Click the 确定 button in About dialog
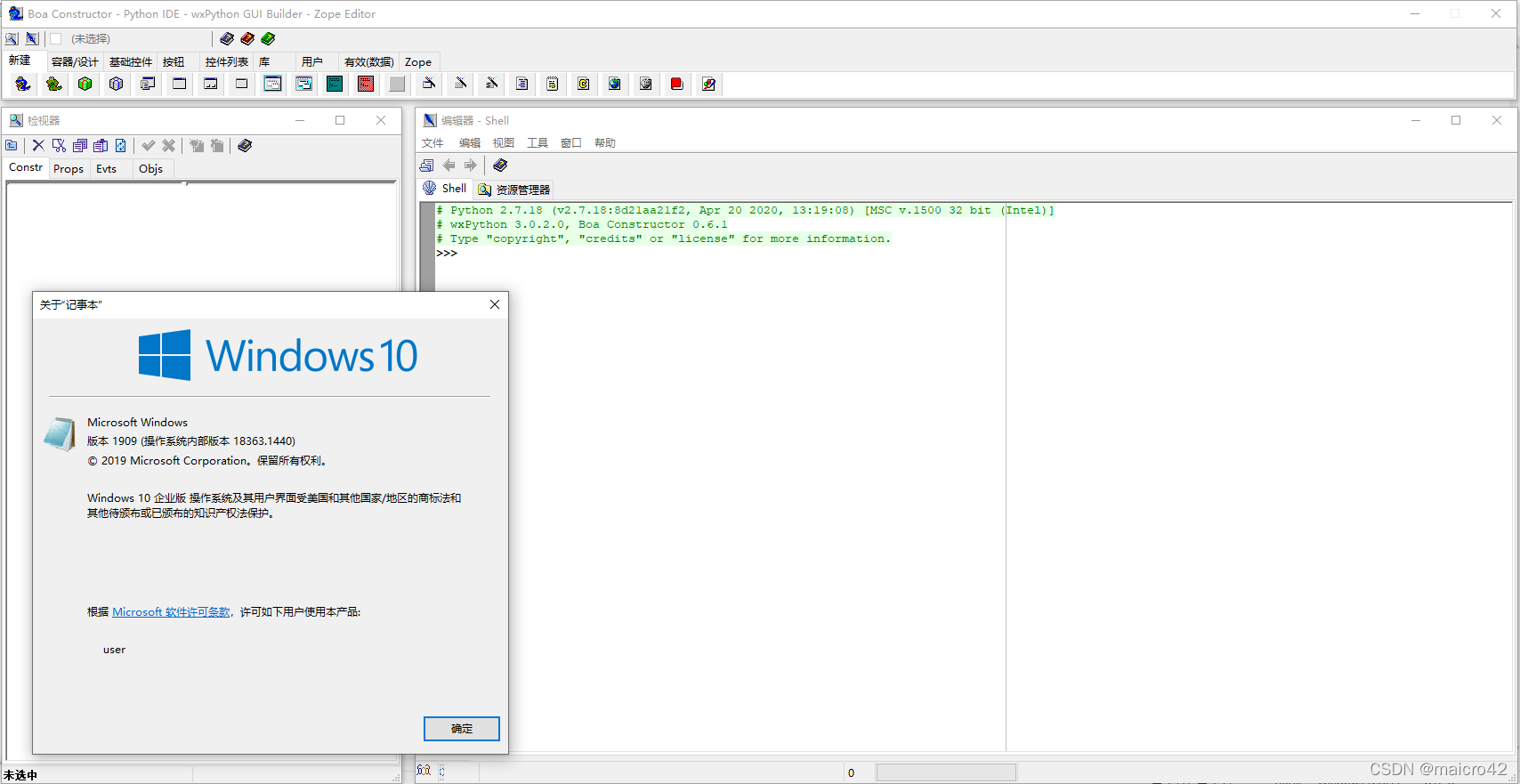Viewport: 1520px width, 784px height. [x=462, y=728]
